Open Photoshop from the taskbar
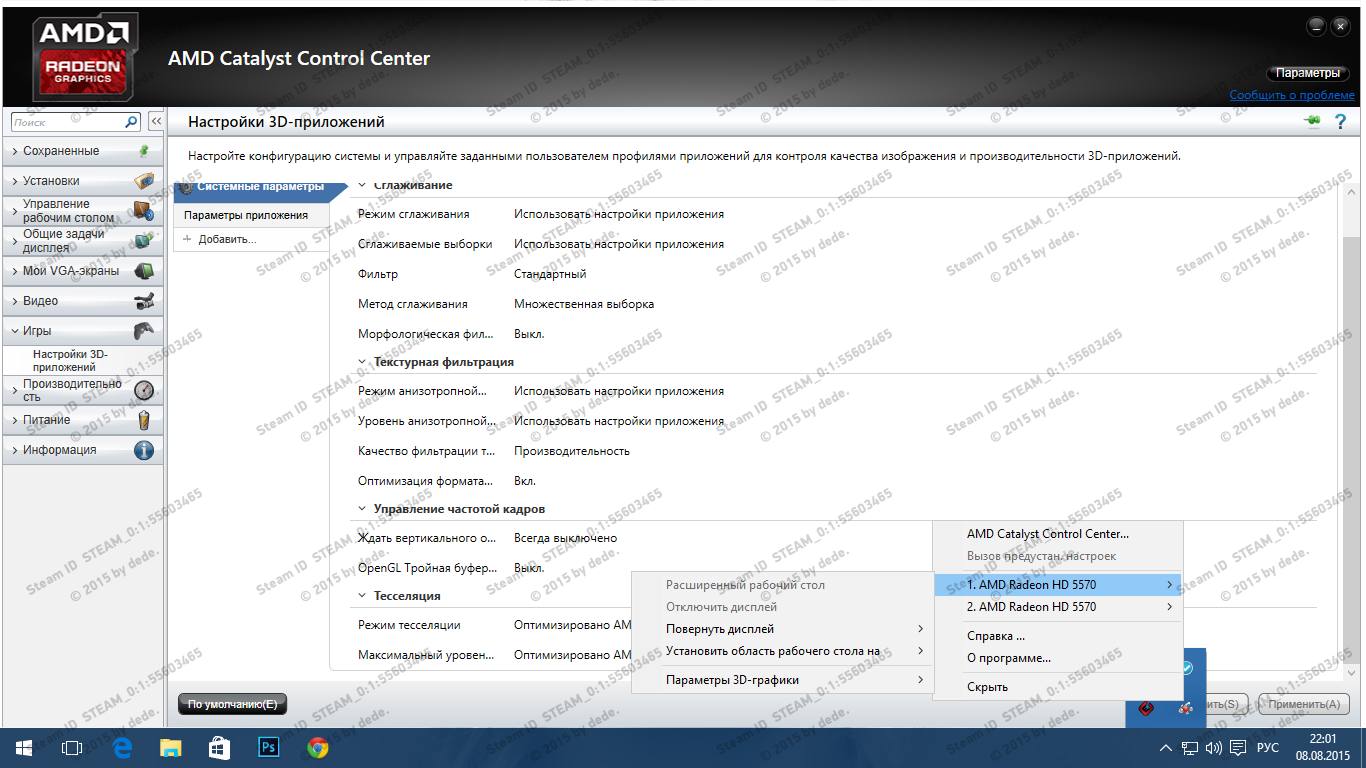 click(268, 747)
